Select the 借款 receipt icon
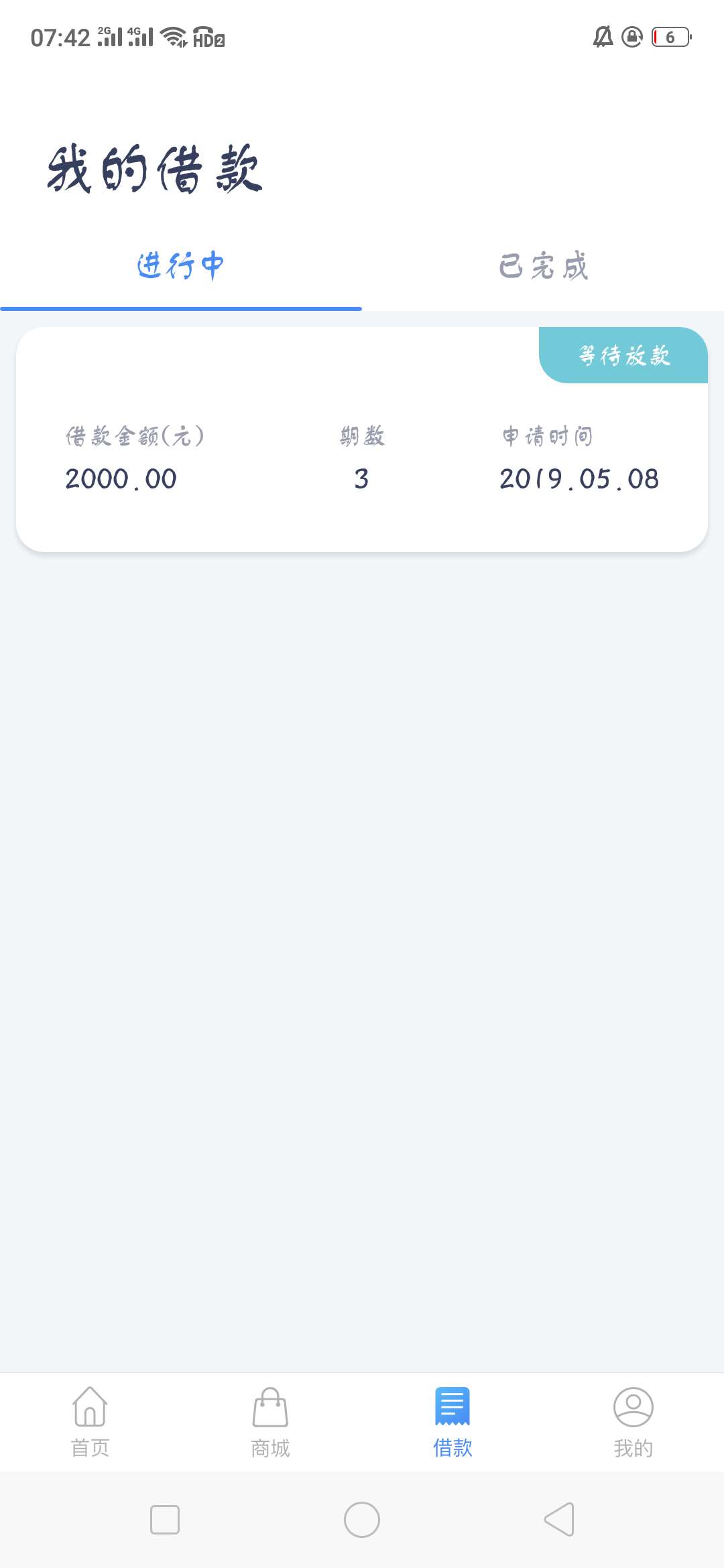 pyautogui.click(x=452, y=1406)
